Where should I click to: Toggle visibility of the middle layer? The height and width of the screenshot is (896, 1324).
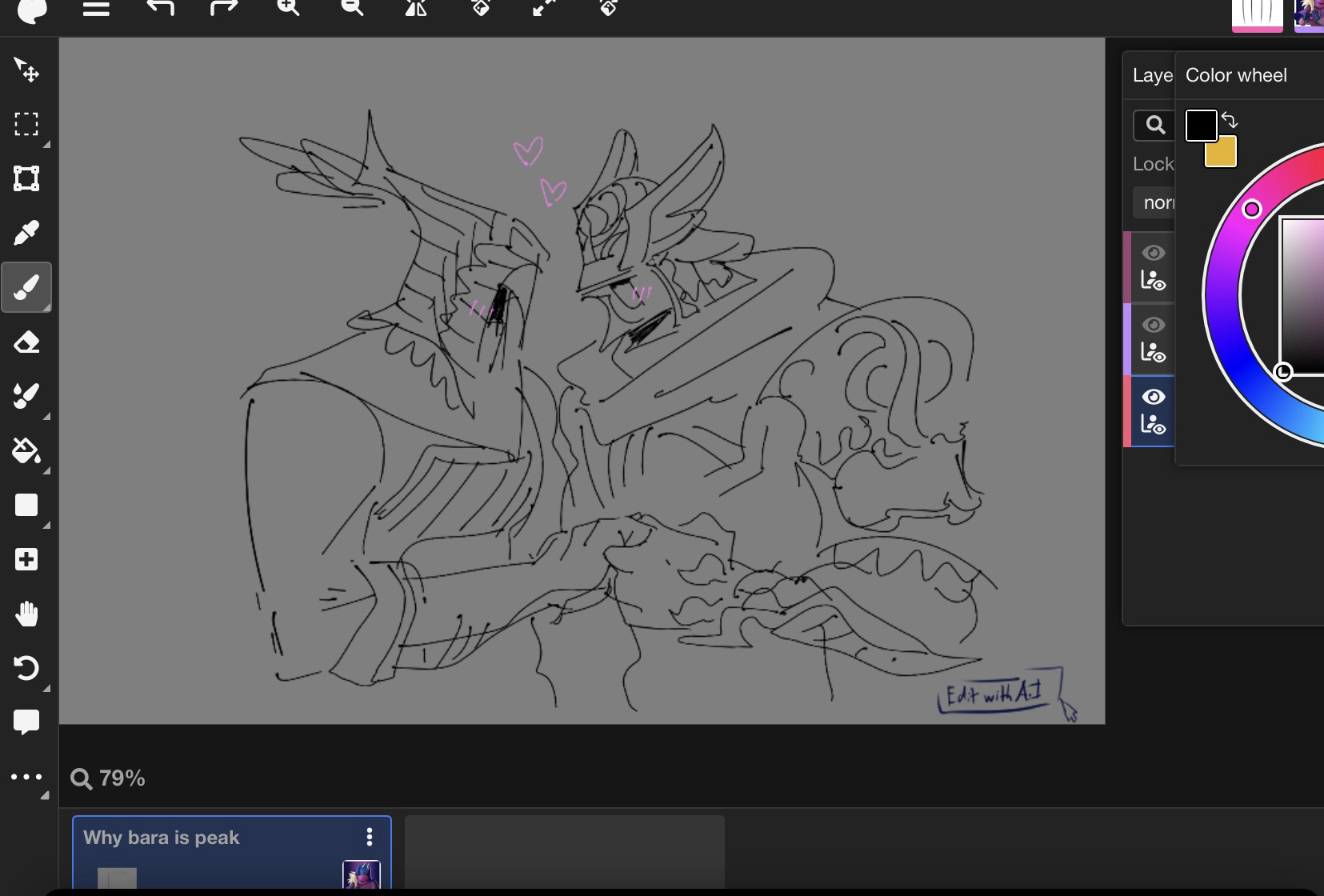point(1153,325)
